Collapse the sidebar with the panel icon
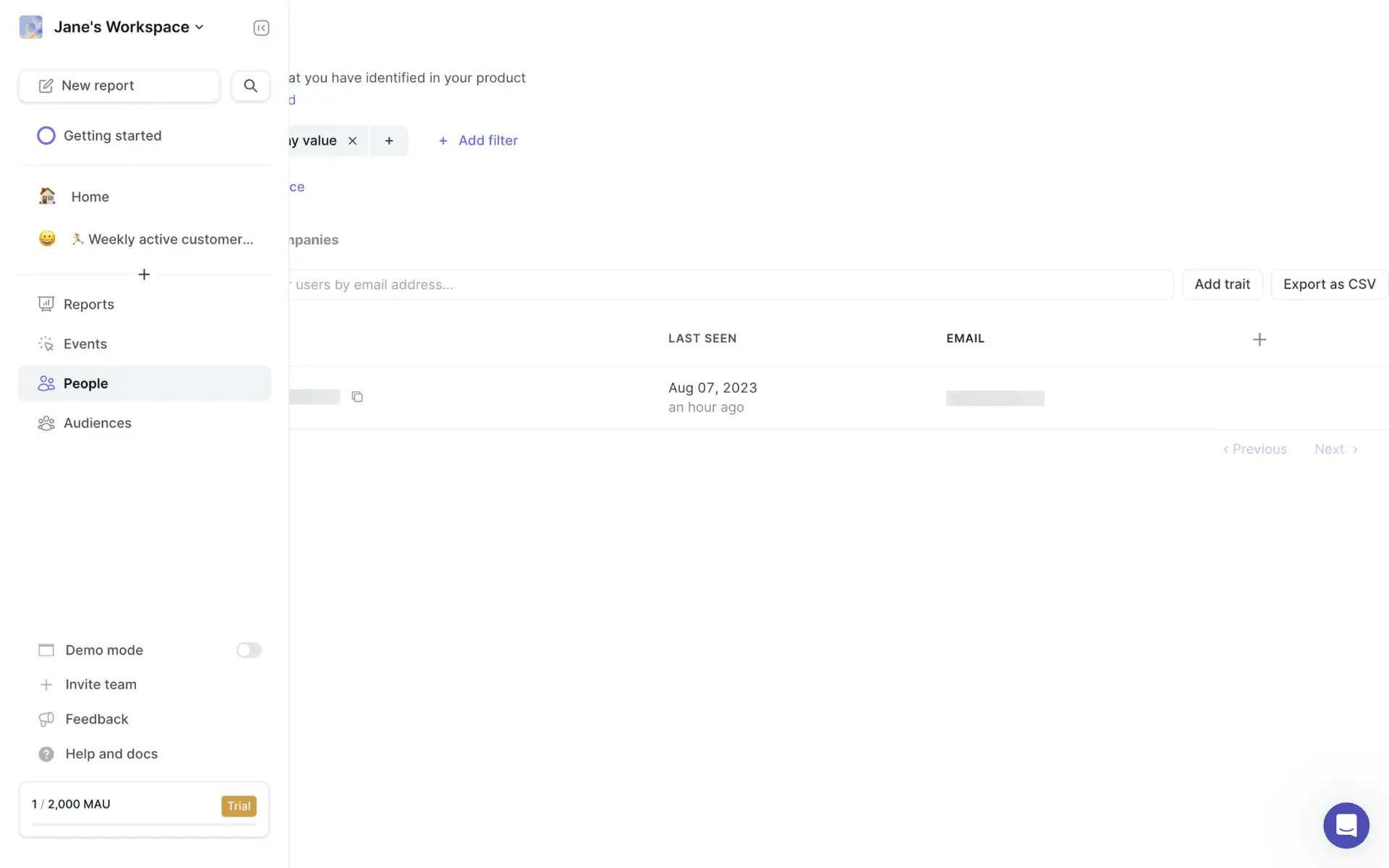 tap(261, 27)
